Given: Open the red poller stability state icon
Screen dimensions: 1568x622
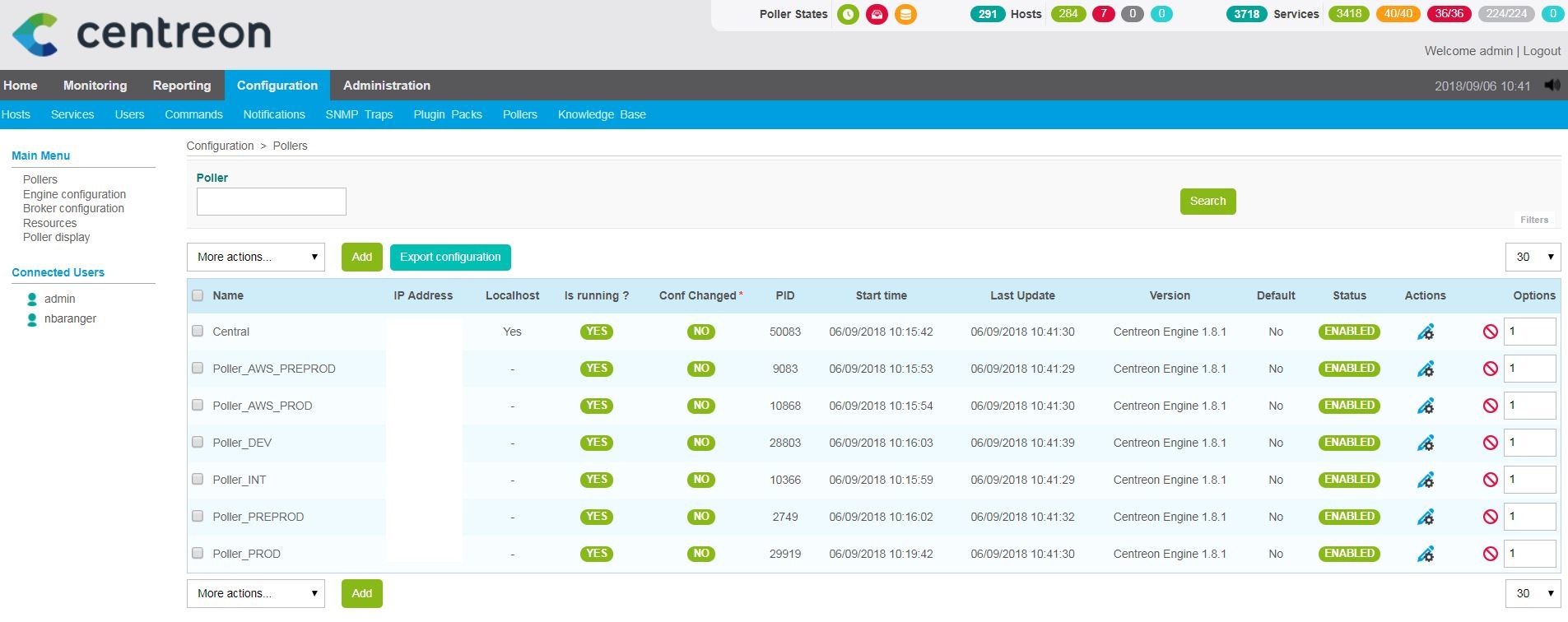Looking at the screenshot, I should click(877, 14).
